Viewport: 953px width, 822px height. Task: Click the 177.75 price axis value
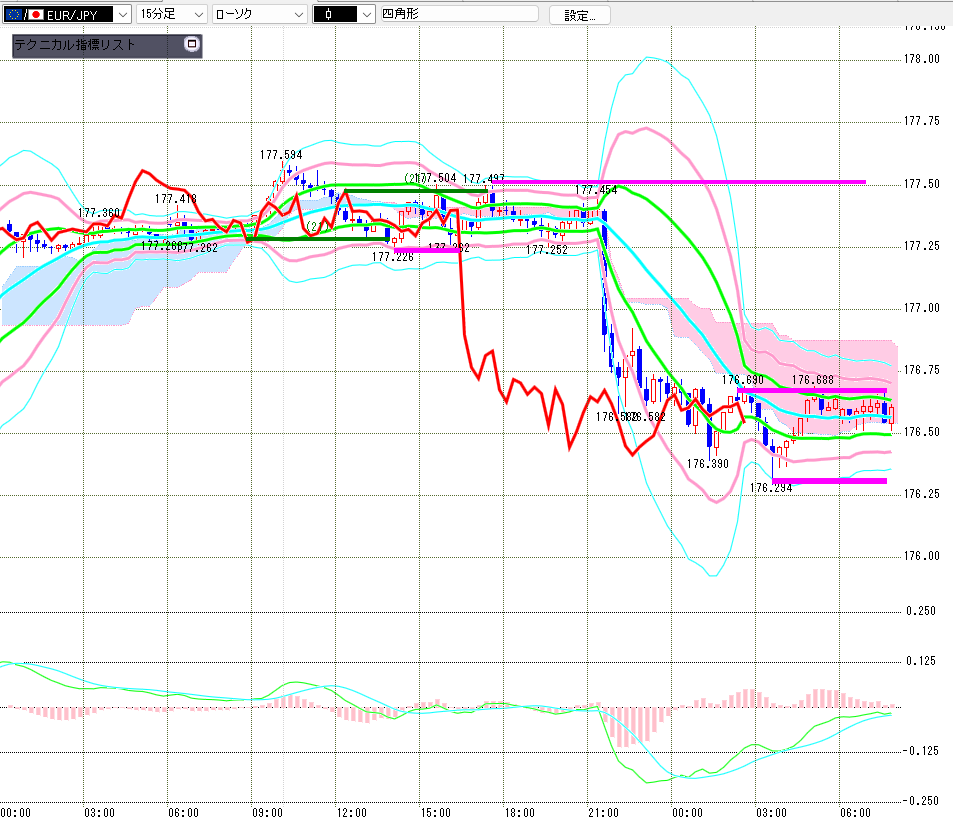pyautogui.click(x=921, y=121)
